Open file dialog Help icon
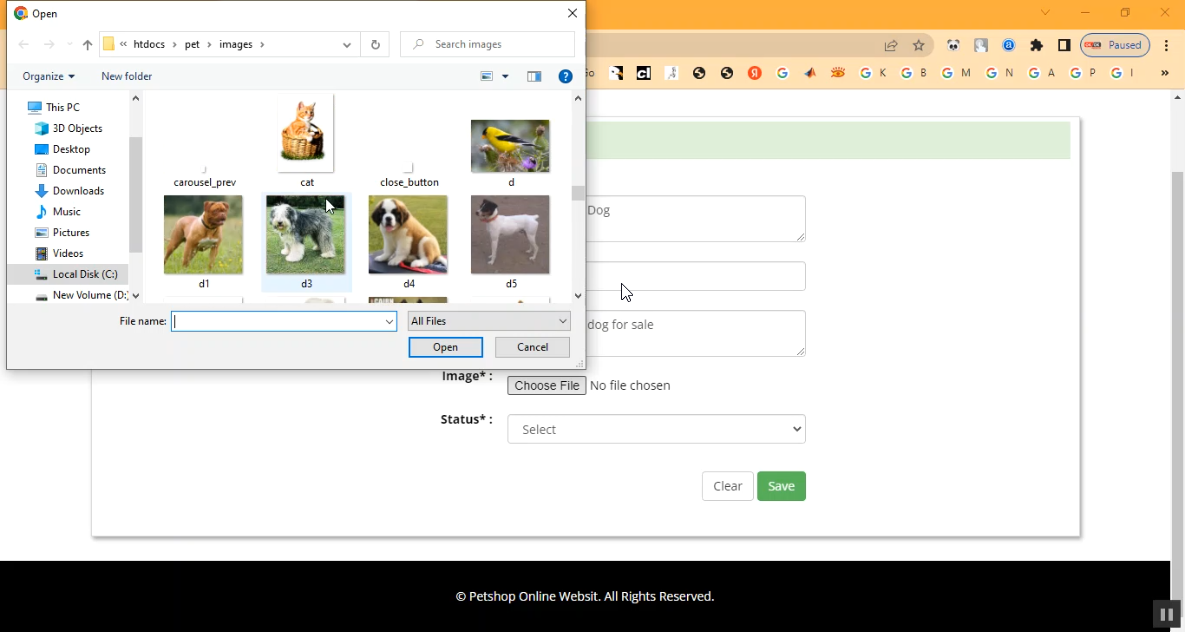 [x=565, y=77]
